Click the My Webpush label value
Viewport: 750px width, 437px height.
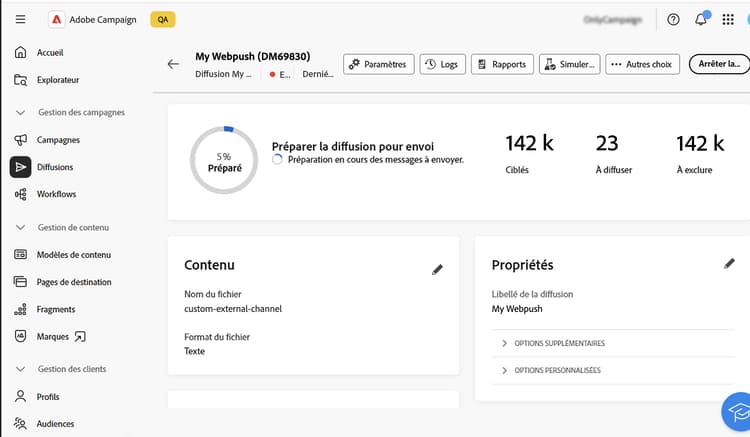(517, 309)
